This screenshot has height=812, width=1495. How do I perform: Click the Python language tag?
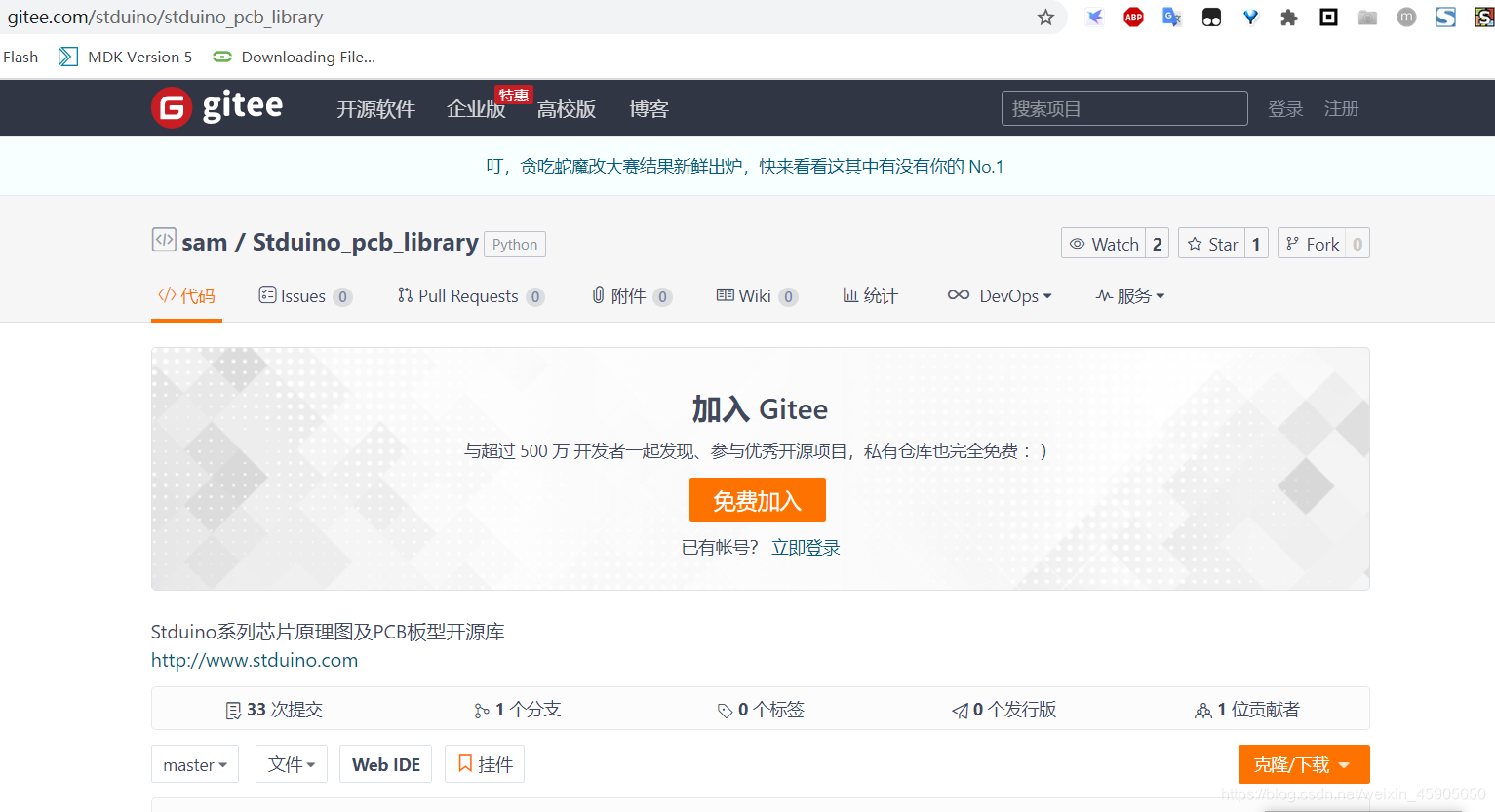tap(515, 245)
